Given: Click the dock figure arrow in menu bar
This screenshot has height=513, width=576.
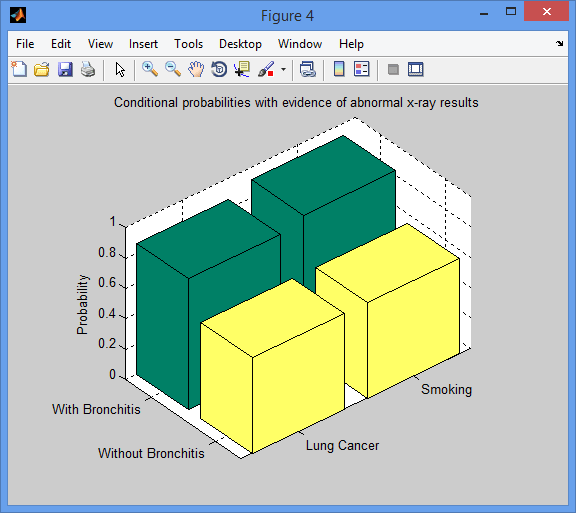Looking at the screenshot, I should tap(559, 43).
